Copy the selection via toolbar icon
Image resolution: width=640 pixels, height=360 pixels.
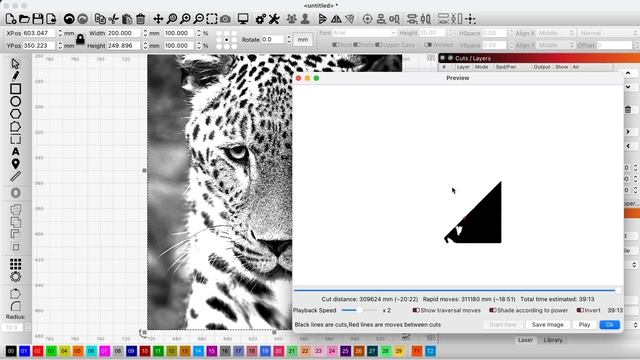click(x=100, y=19)
